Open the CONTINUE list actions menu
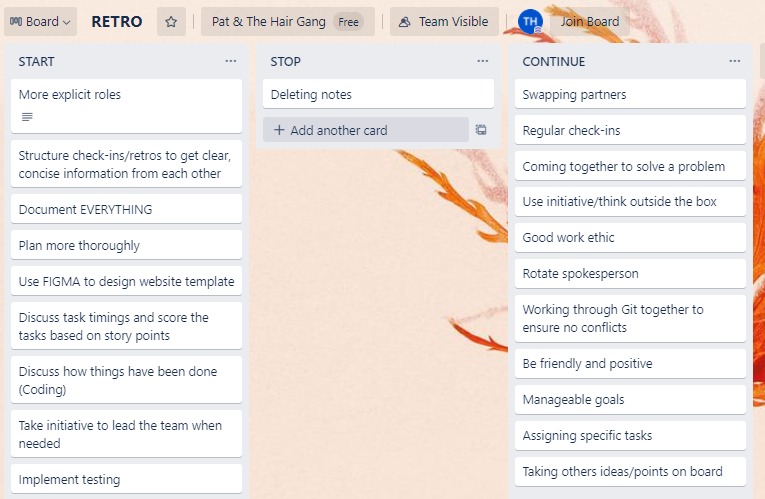Screen dimensions: 765x499 click(735, 61)
